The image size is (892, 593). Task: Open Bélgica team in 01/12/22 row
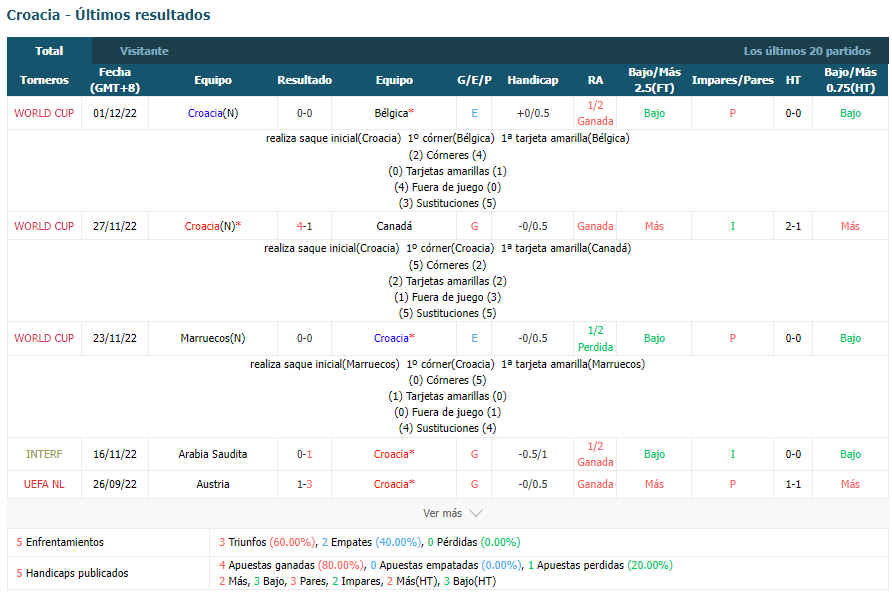[x=394, y=113]
